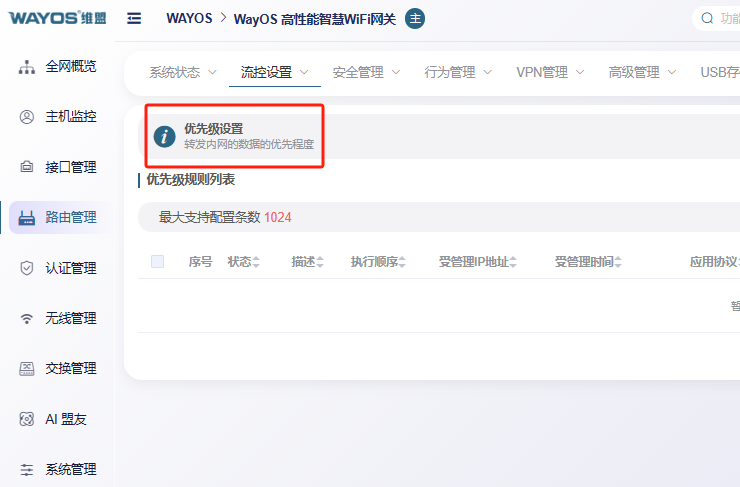Tick the select-all checkbox in table header
This screenshot has width=740, height=487.
[x=157, y=261]
